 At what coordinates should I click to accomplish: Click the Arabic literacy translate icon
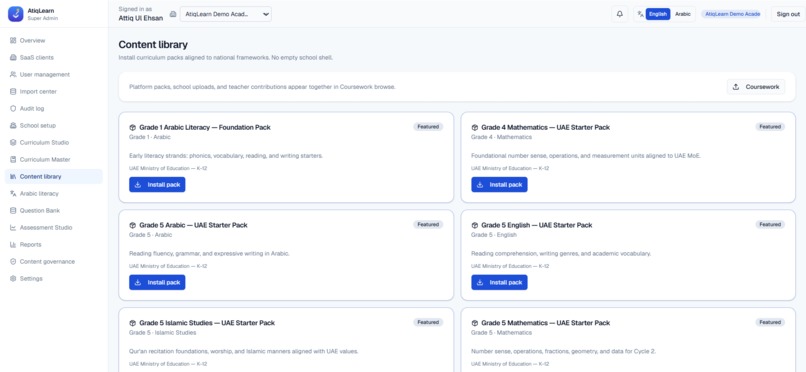pos(13,194)
